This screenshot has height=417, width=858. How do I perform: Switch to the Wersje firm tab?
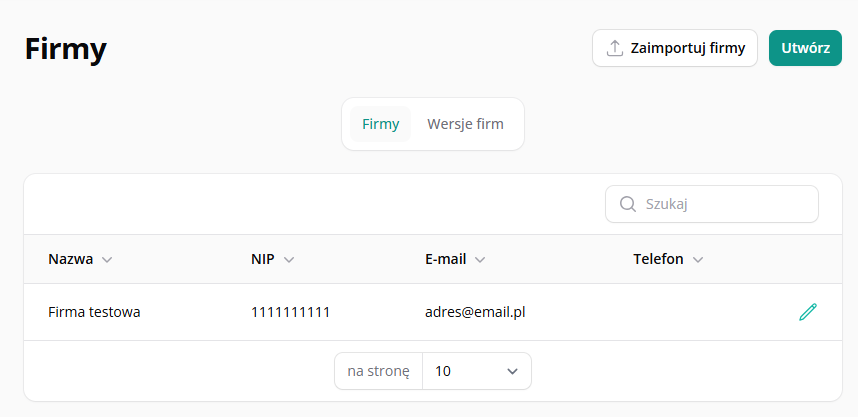click(x=465, y=124)
